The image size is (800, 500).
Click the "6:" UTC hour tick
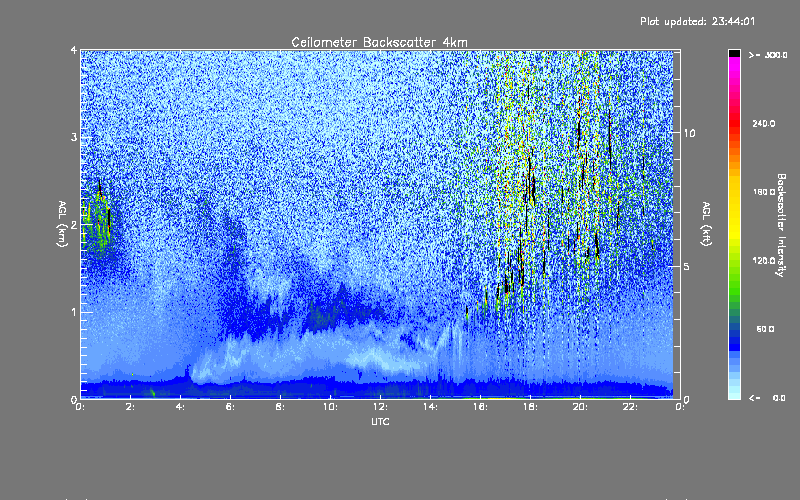click(x=231, y=407)
